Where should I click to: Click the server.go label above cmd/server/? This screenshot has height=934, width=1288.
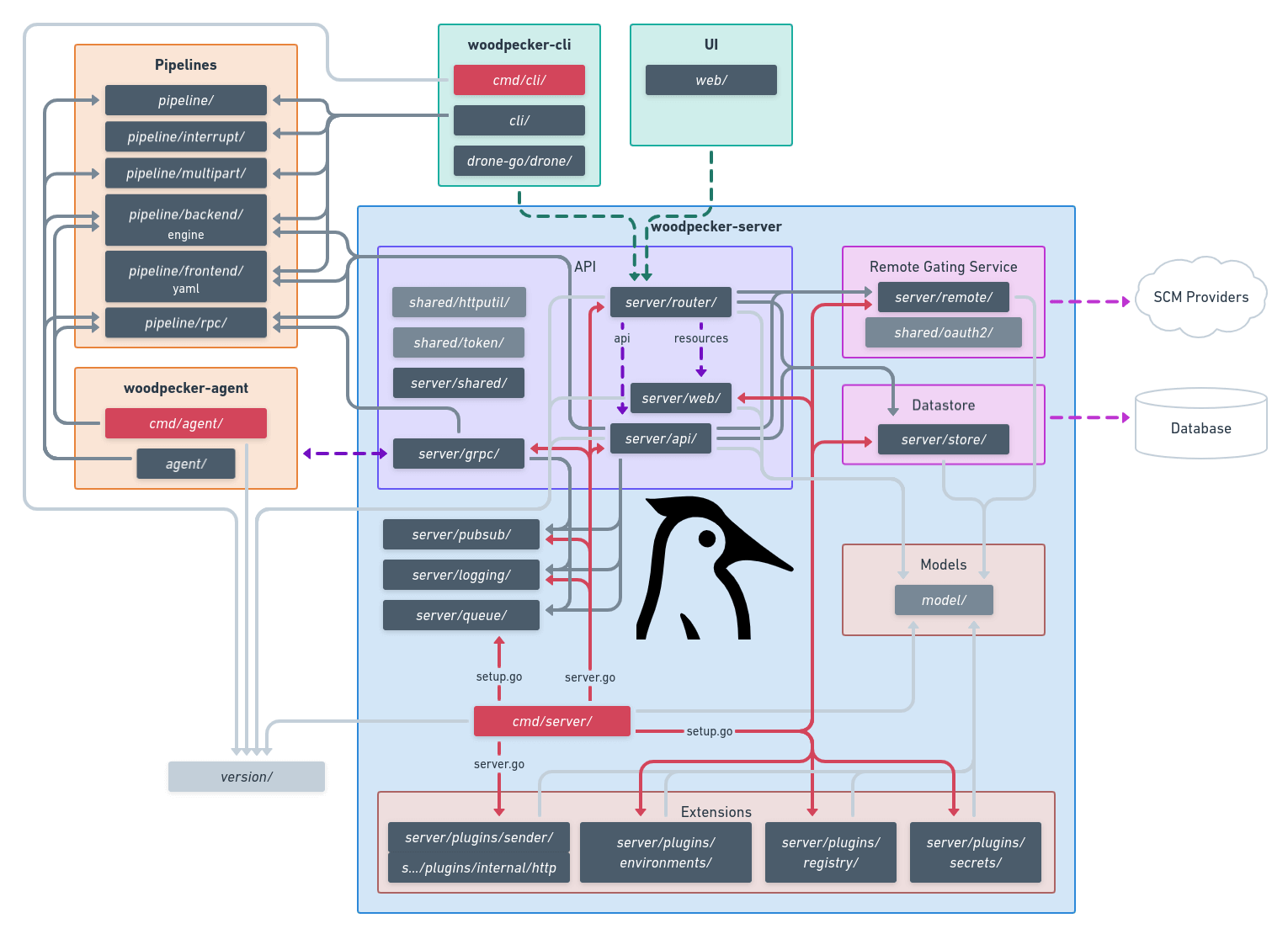coord(590,677)
